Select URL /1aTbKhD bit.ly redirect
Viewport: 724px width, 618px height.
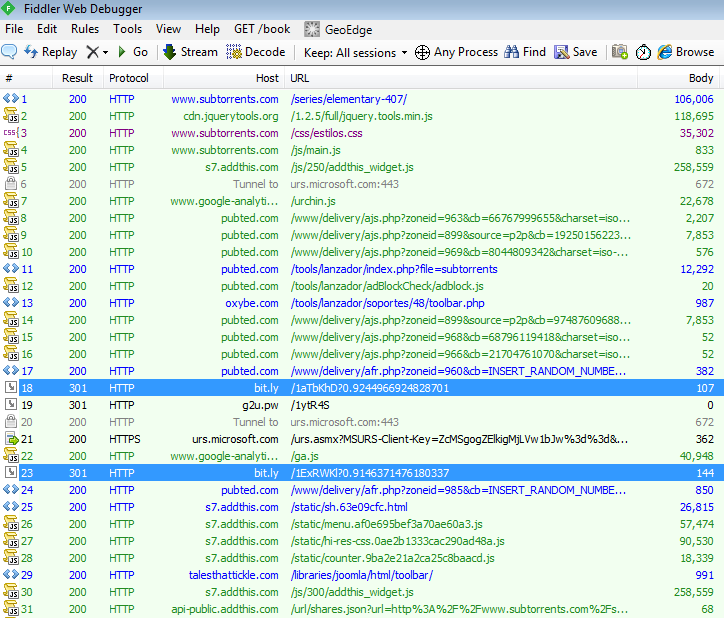(369, 388)
